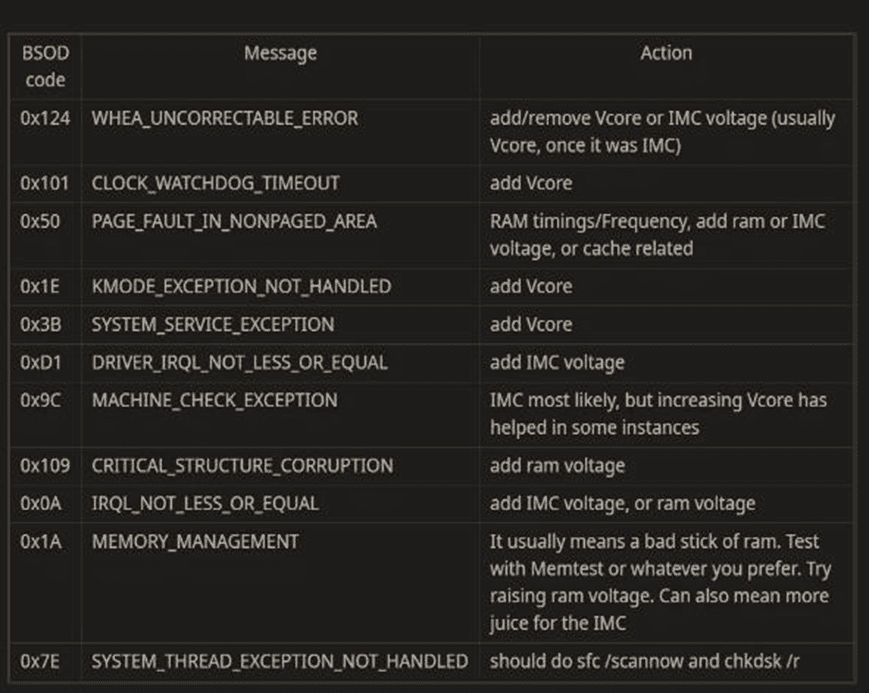Click the Action column header

[x=666, y=53]
